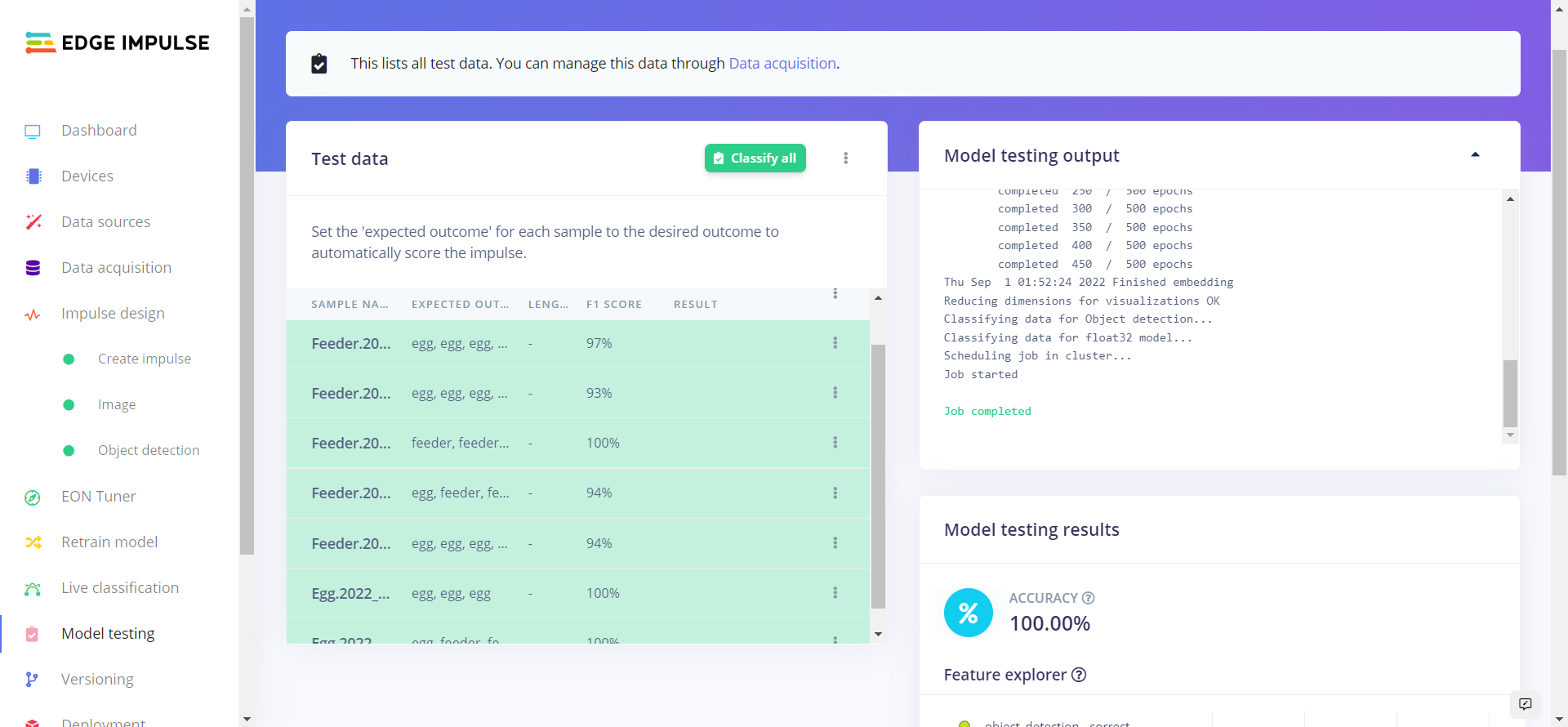The width and height of the screenshot is (1568, 727).
Task: Open the feedback chat icon at bottom right
Action: tap(1525, 704)
